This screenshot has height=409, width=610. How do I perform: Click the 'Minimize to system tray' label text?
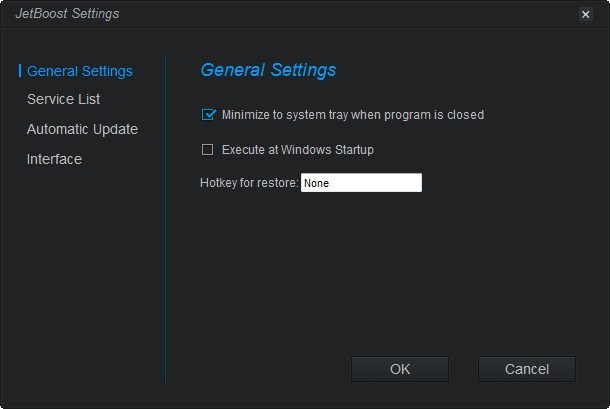point(352,115)
